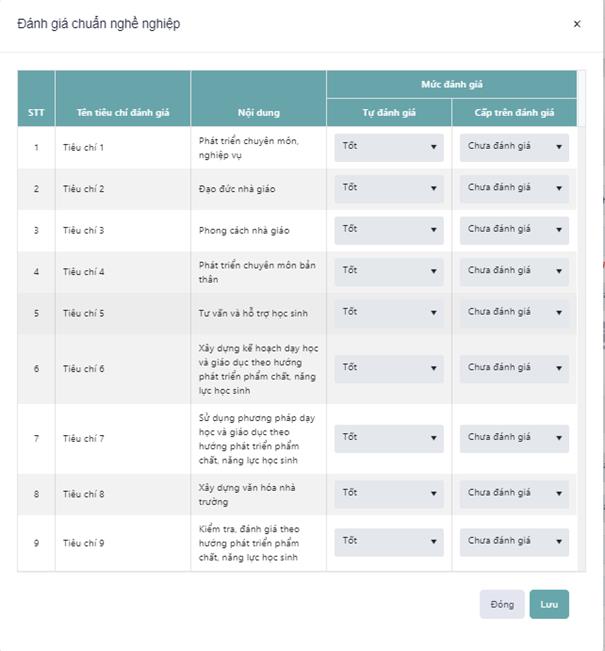The image size is (605, 651).
Task: Open Cấp trên đánh giá dropdown for Tiêu chí 4
Action: point(514,271)
